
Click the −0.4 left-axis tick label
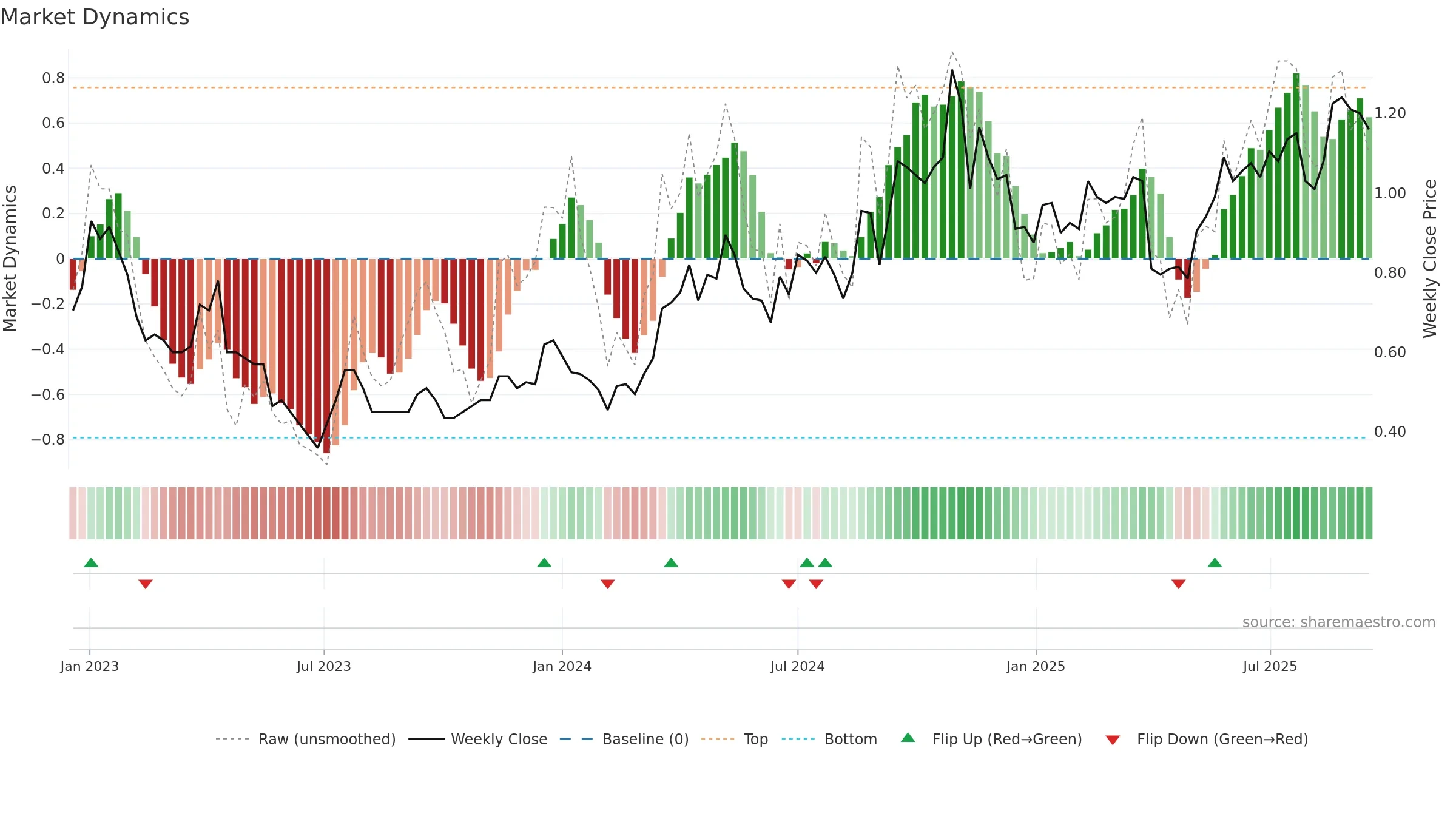click(48, 349)
